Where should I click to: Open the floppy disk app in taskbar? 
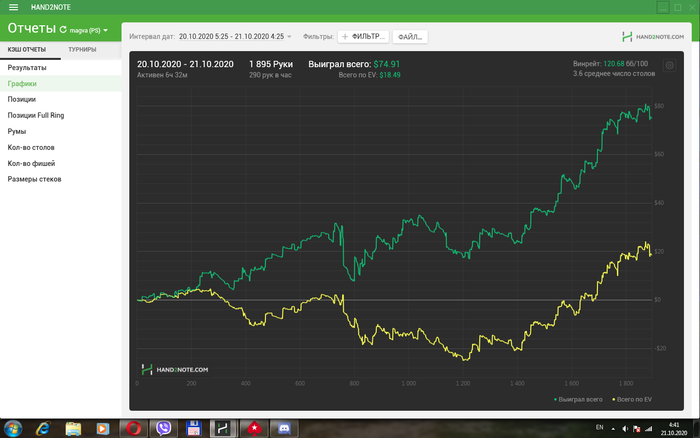click(x=194, y=429)
